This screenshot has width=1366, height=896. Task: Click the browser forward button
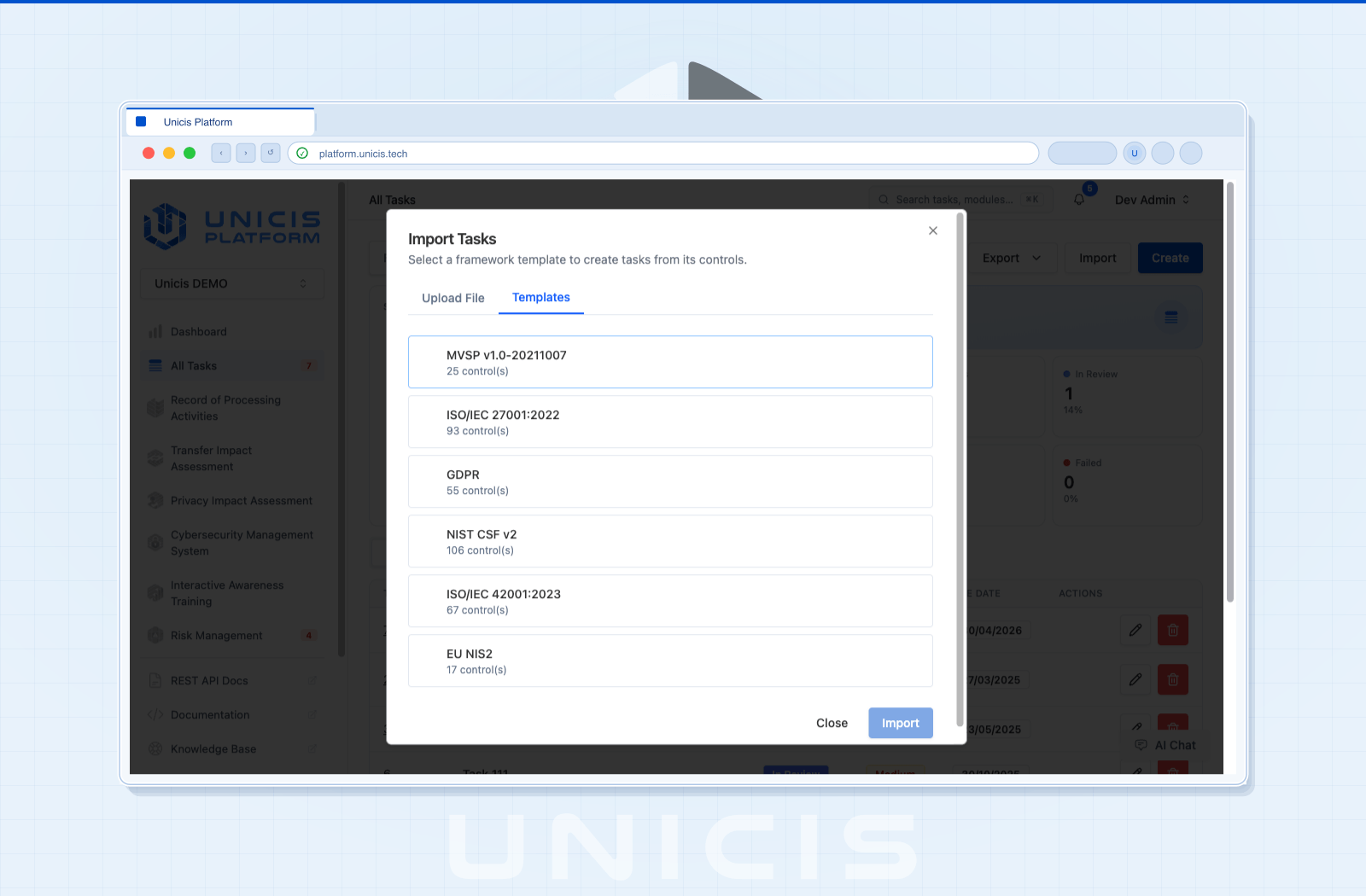coord(246,154)
